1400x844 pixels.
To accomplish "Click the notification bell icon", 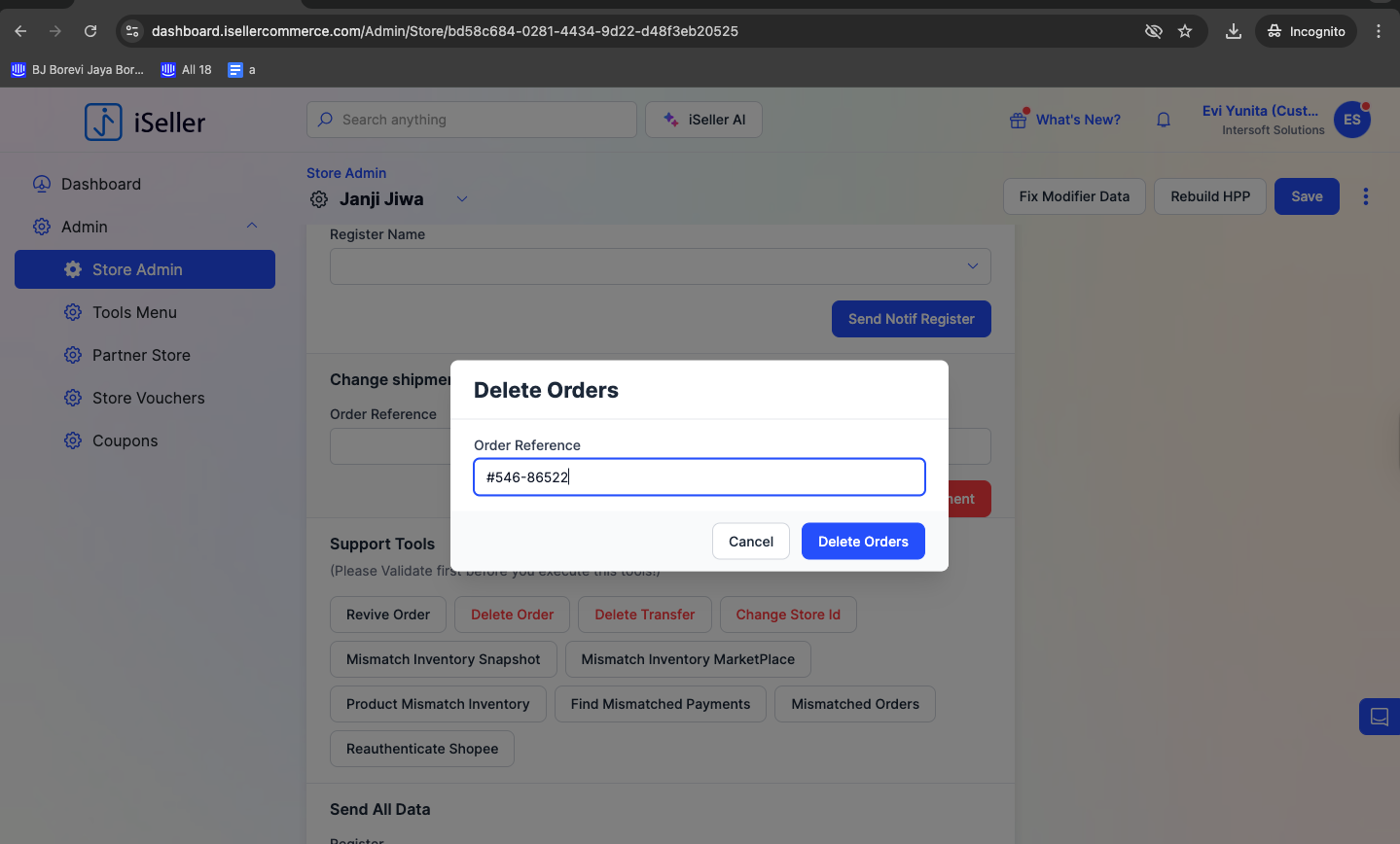I will [1163, 120].
